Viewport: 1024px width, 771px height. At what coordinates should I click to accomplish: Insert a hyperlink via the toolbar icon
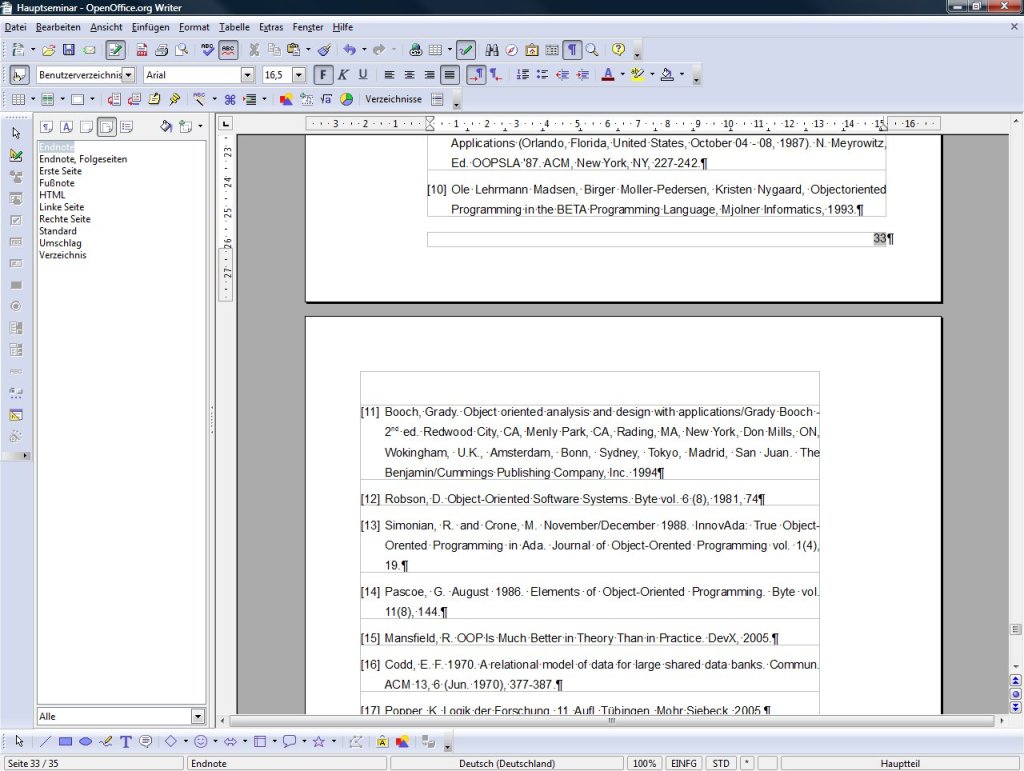click(x=415, y=50)
